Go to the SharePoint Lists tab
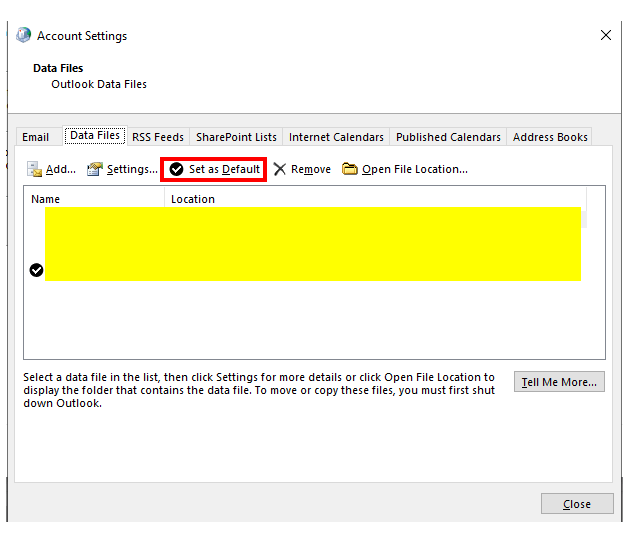The height and width of the screenshot is (533, 626). tap(236, 137)
